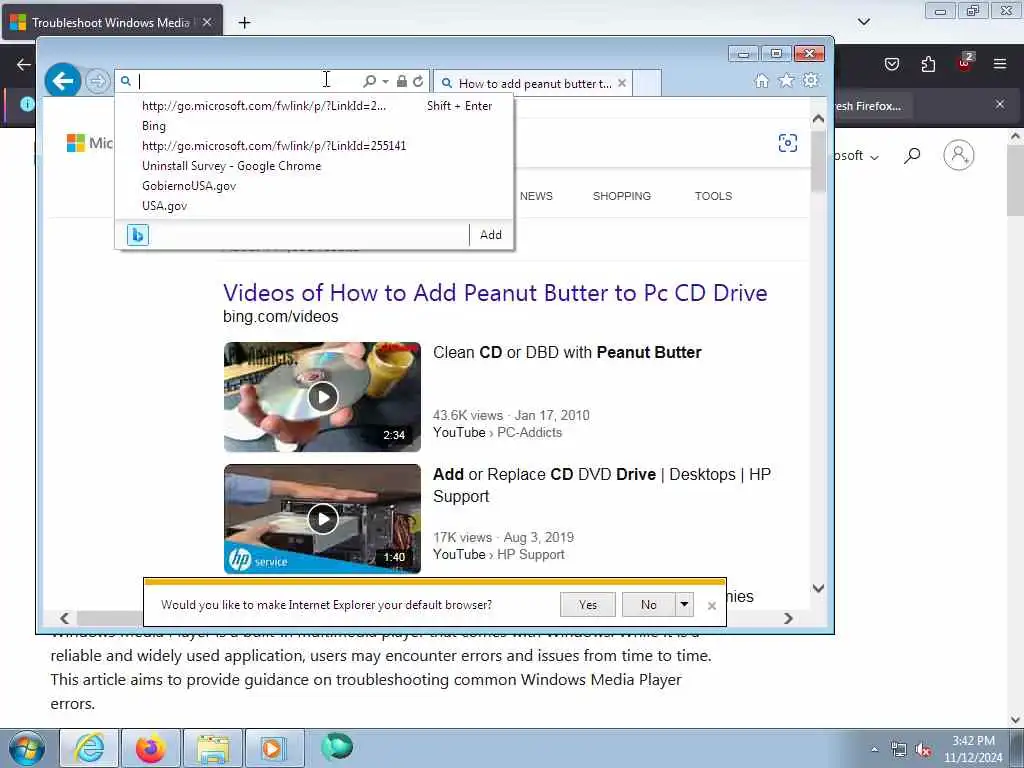1024x768 pixels.
Task: Click the Internet Explorer back arrow button
Action: point(63,81)
